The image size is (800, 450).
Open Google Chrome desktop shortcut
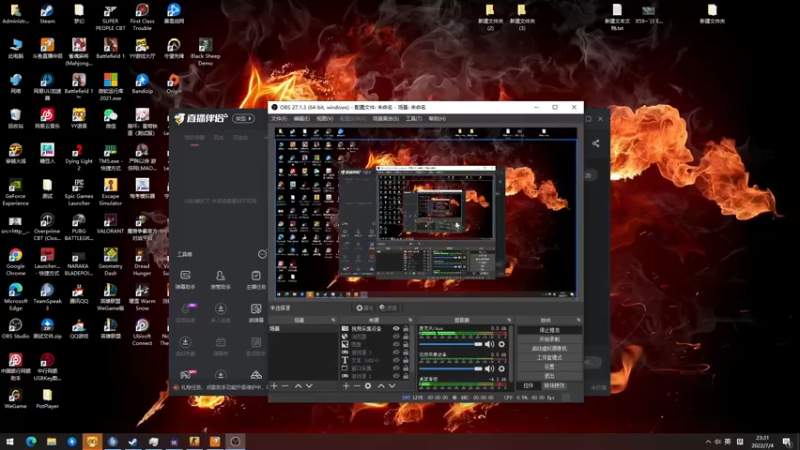[x=15, y=262]
